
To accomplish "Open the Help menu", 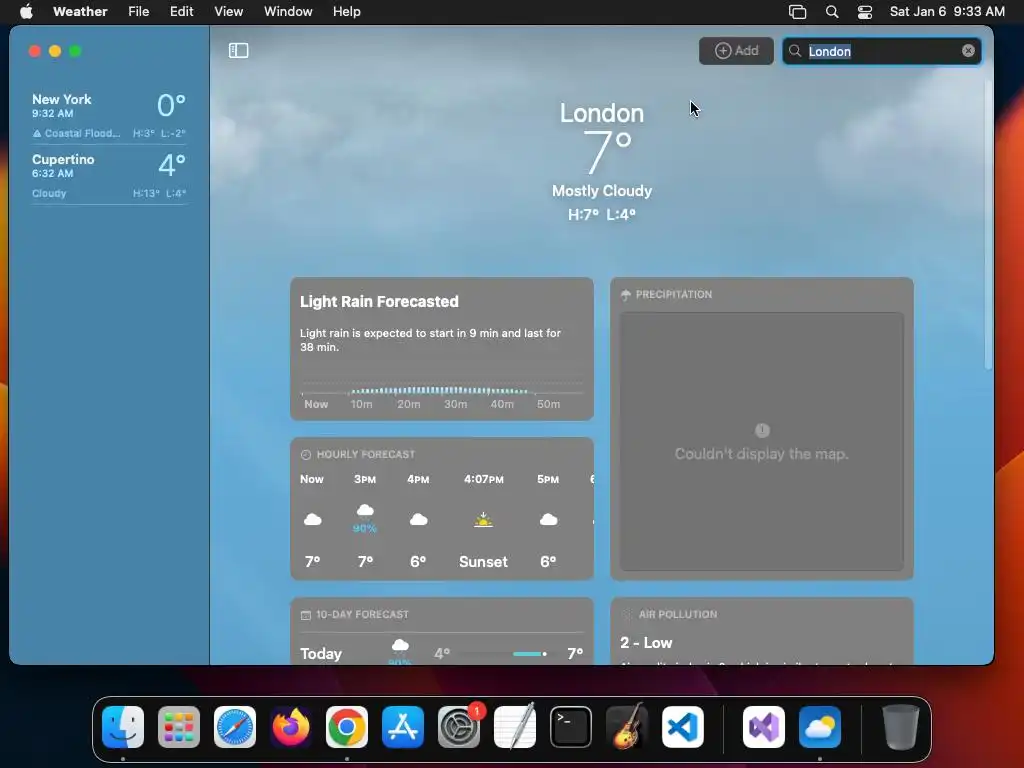I will pos(346,12).
